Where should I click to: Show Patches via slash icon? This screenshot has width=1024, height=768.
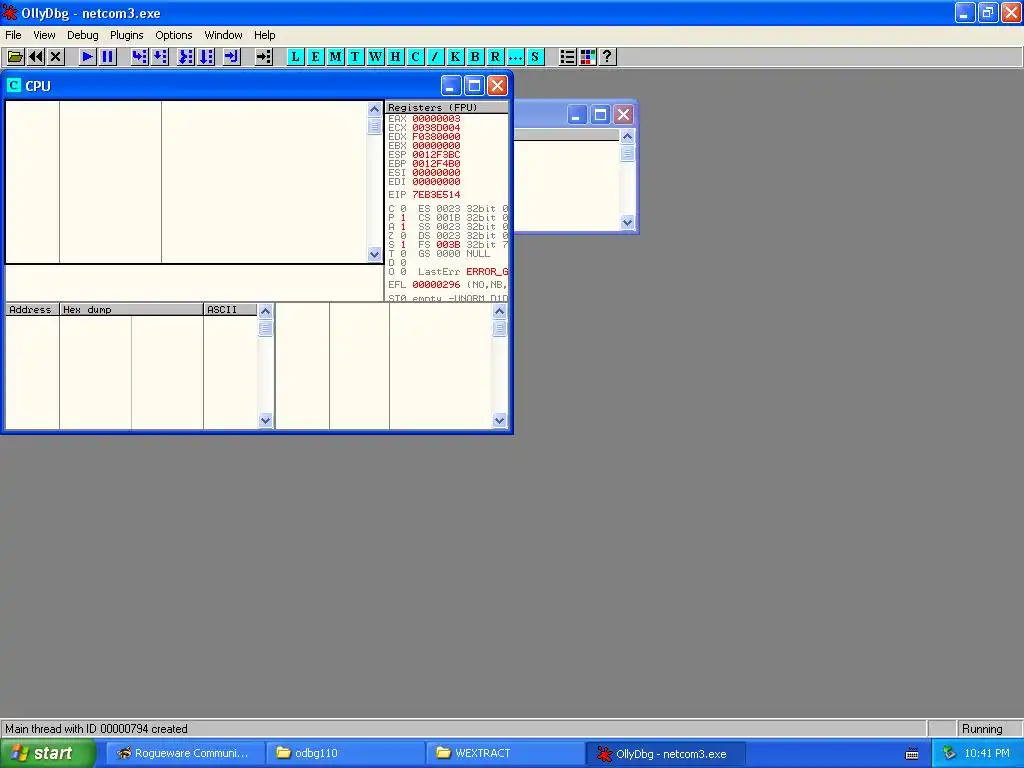coord(435,57)
